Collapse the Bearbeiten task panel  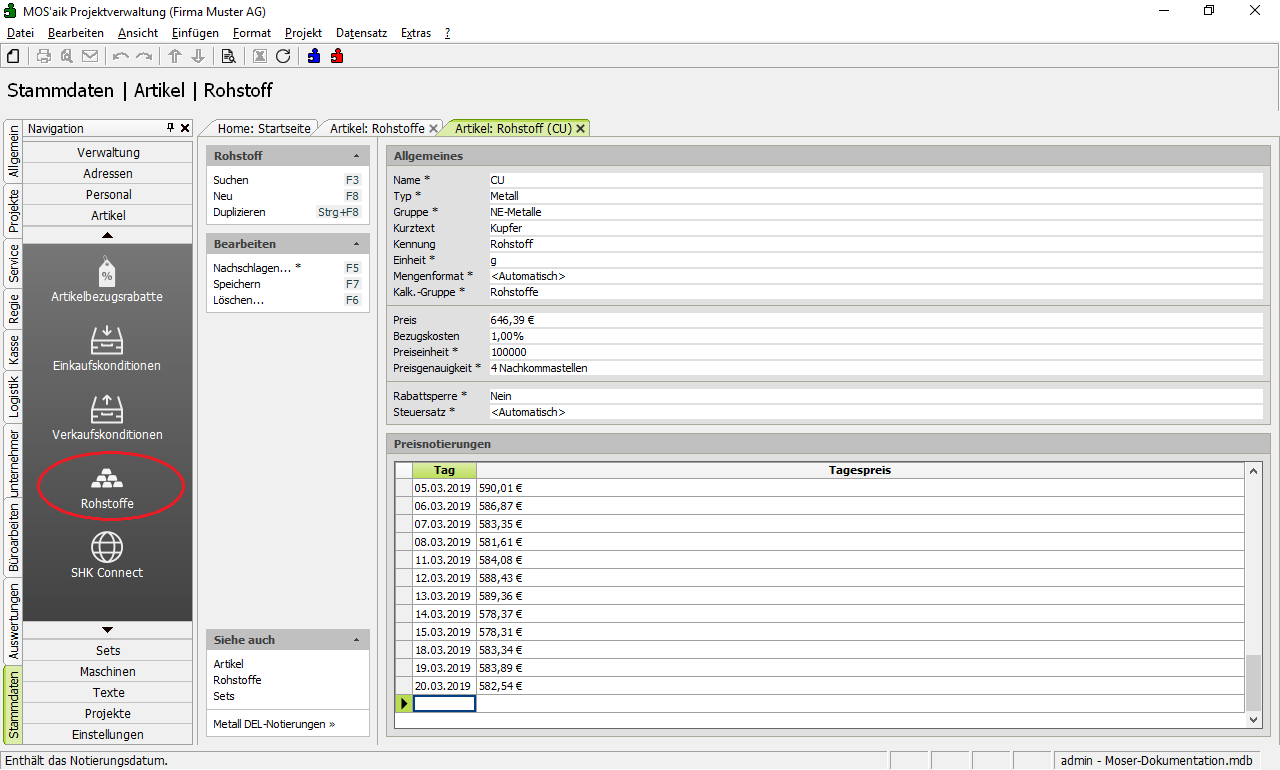(357, 244)
